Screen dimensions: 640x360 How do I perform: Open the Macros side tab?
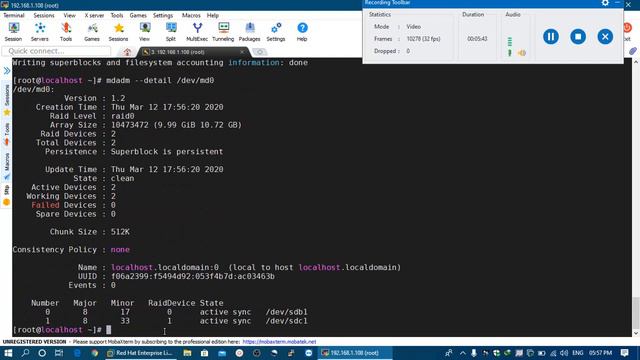pyautogui.click(x=7, y=166)
